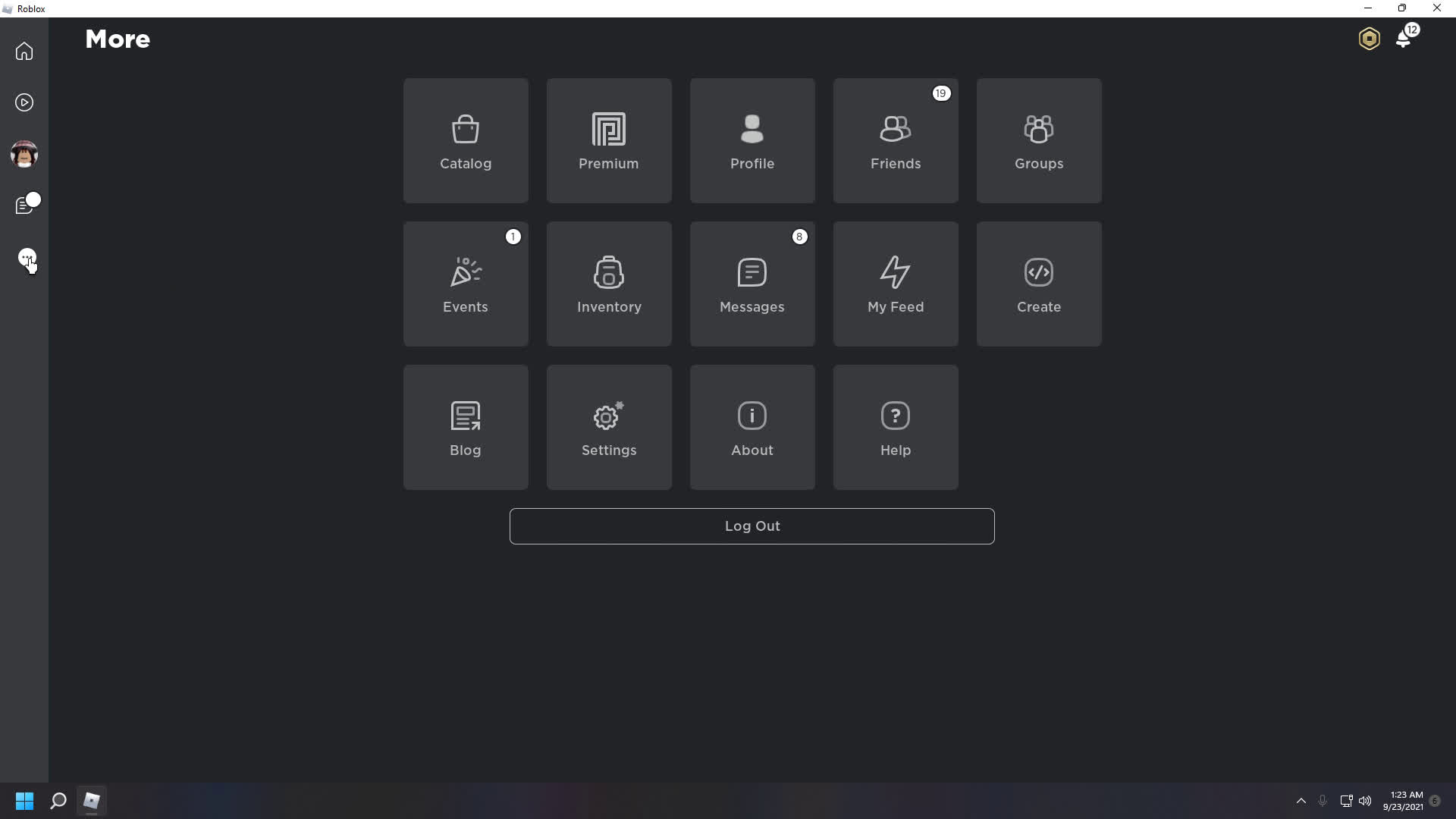1456x819 pixels.
Task: Open the Catalog section
Action: [466, 140]
